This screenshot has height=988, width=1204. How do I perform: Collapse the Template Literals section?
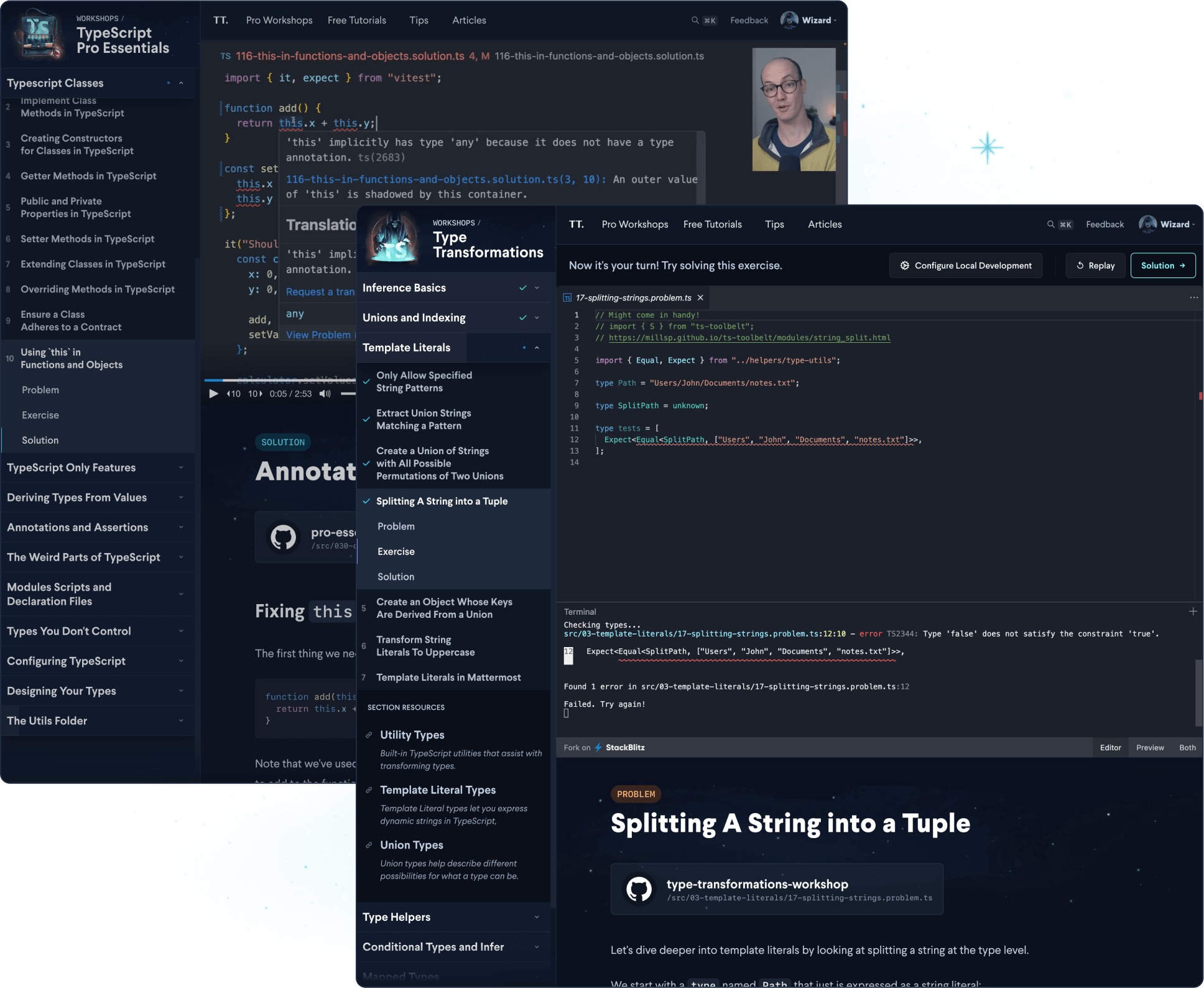click(x=453, y=348)
